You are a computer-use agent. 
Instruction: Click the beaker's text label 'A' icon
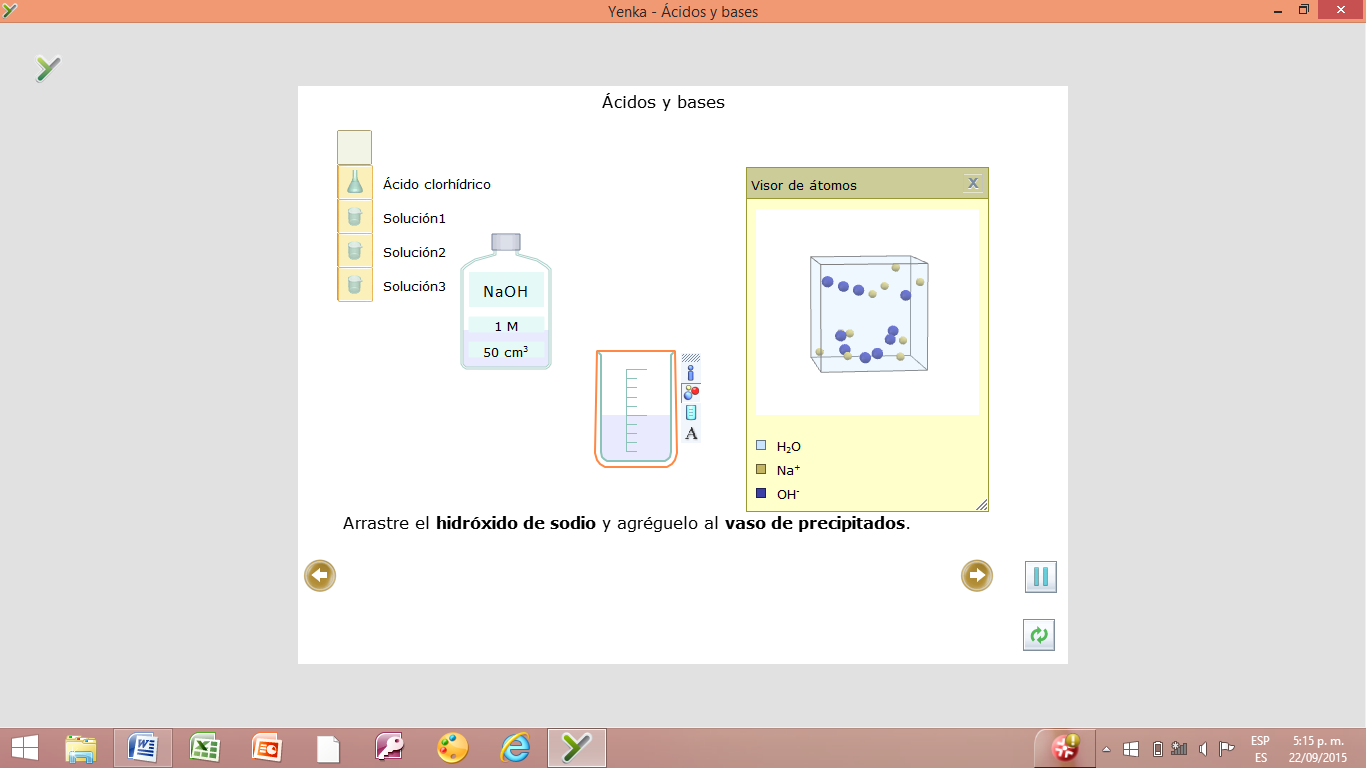pyautogui.click(x=691, y=433)
